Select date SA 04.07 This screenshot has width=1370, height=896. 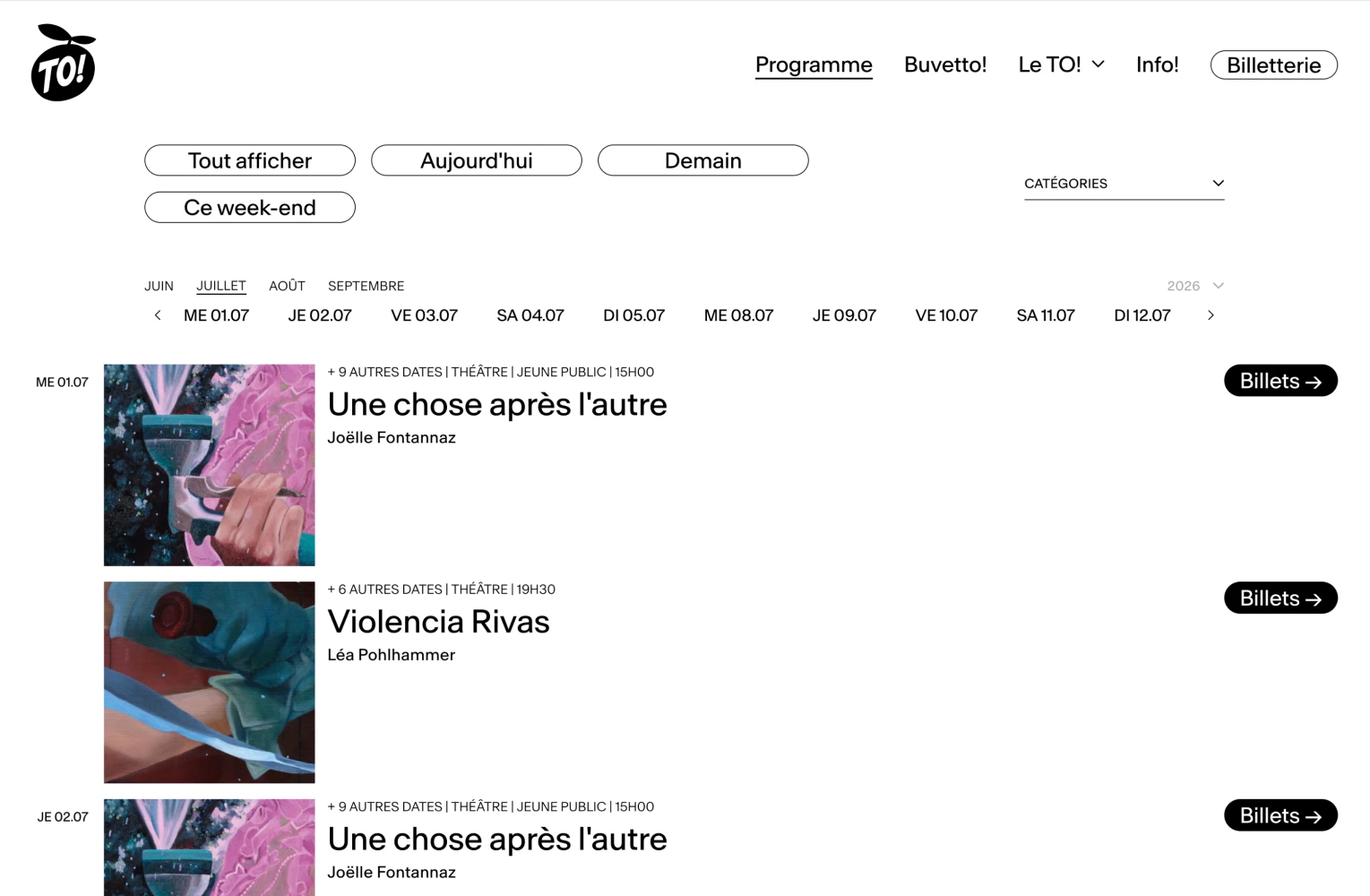click(x=530, y=315)
